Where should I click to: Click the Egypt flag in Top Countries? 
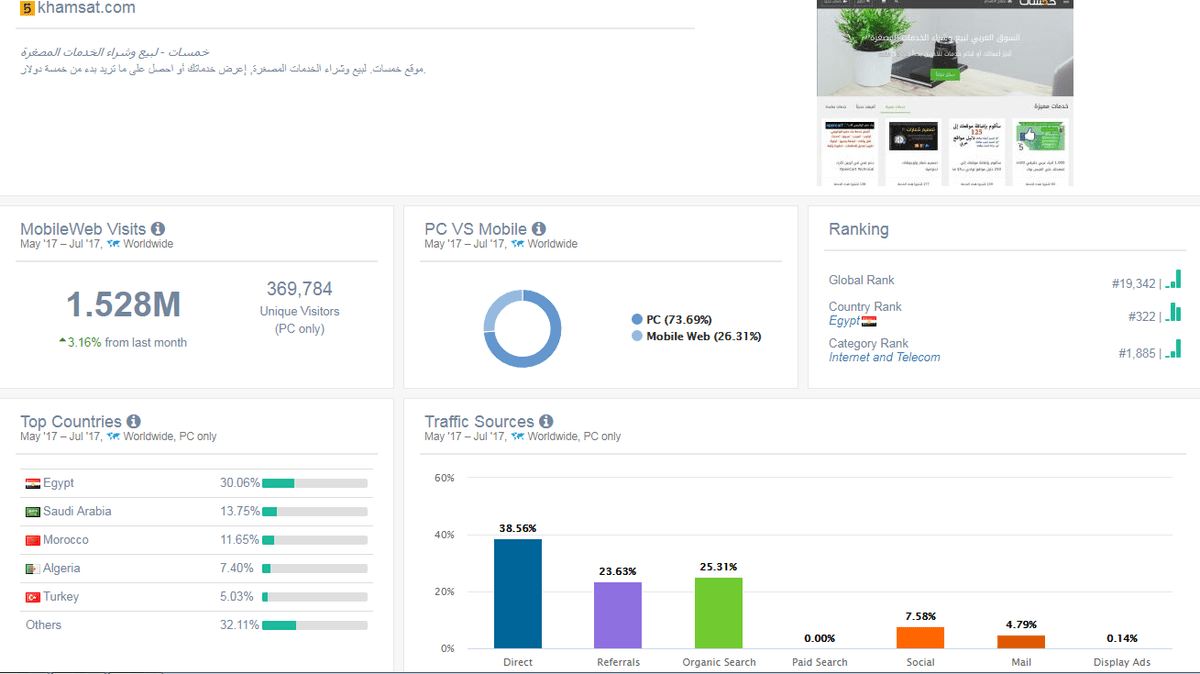[33, 484]
